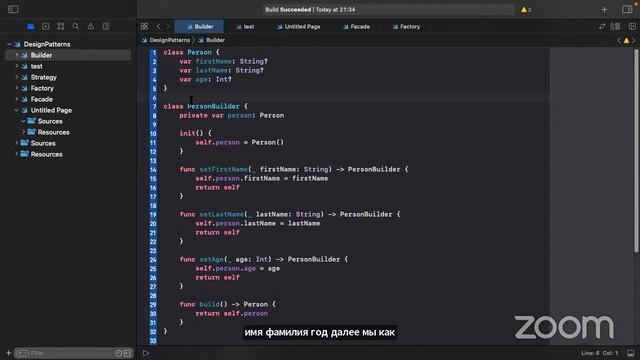
Task: Go back with the editor back arrow
Action: [x=158, y=27]
